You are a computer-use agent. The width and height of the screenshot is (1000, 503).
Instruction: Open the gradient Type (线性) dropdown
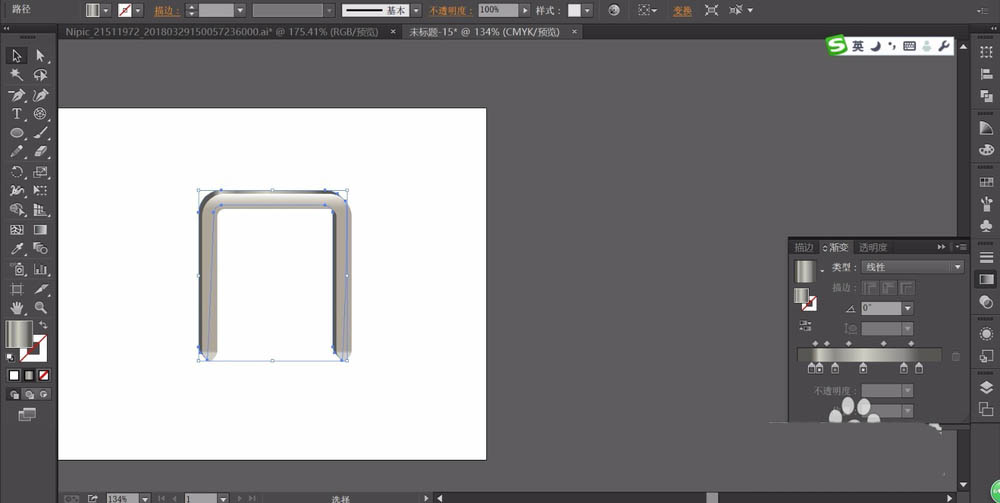coord(912,267)
